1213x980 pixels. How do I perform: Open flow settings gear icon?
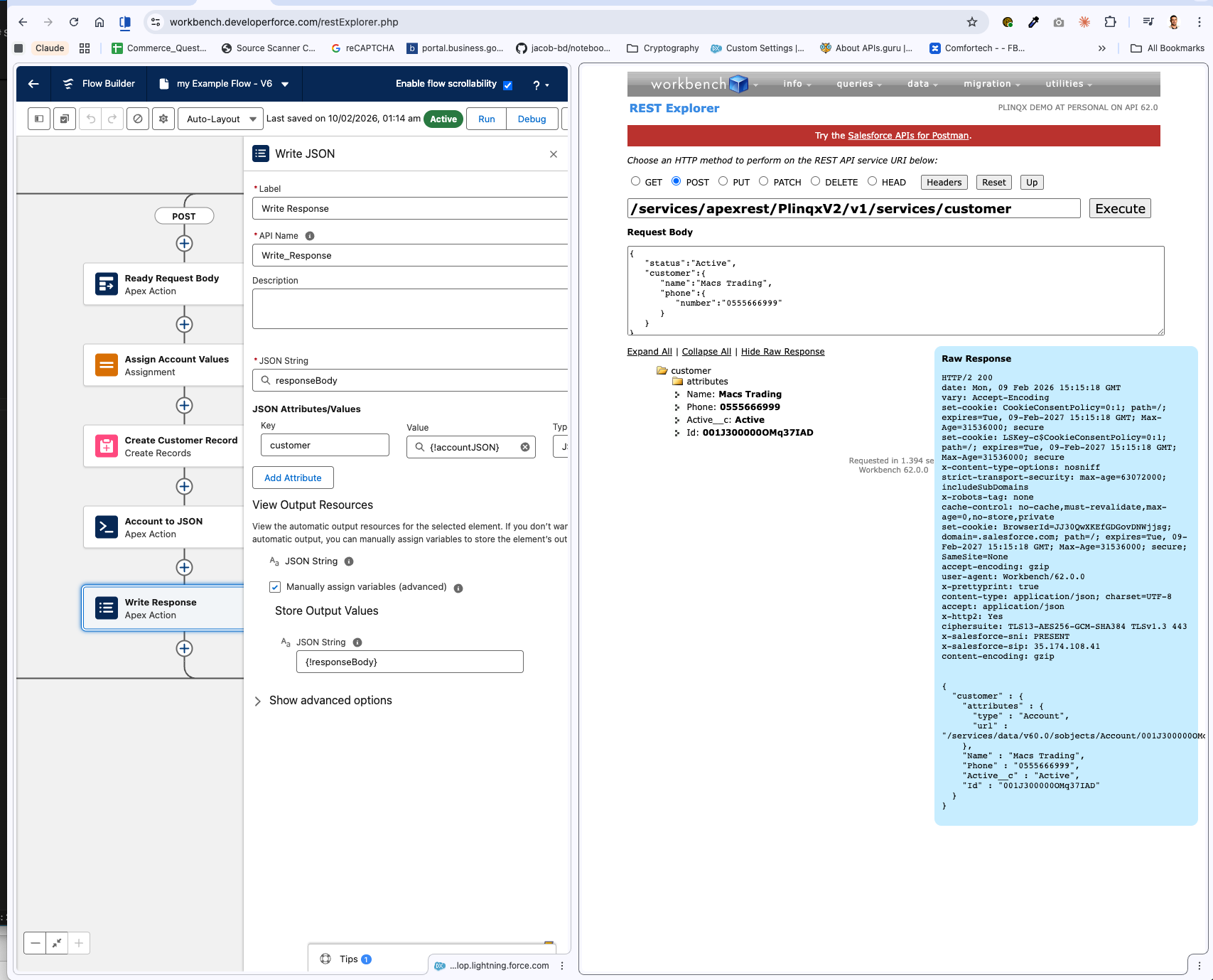163,119
